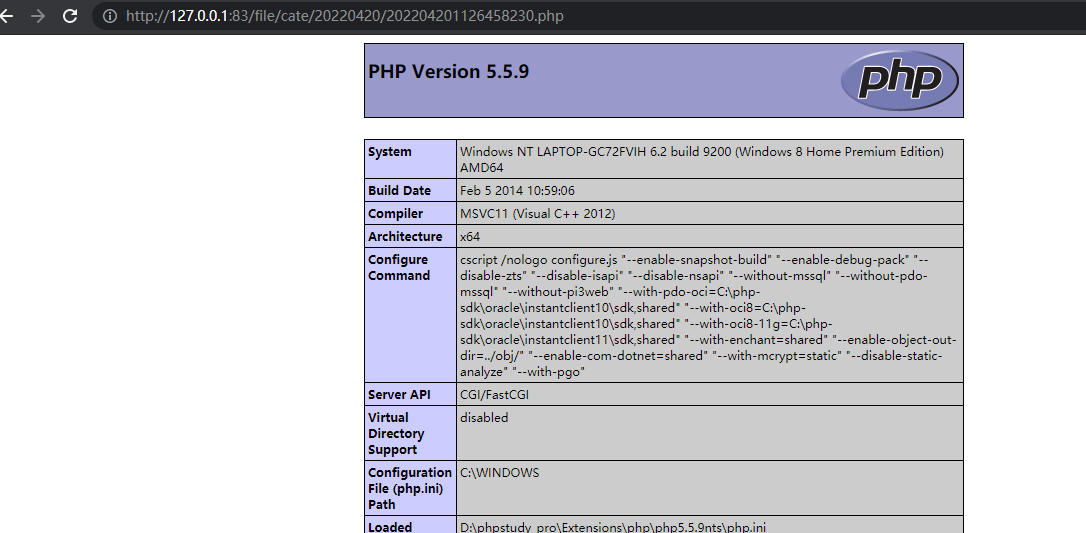This screenshot has height=533, width=1086.
Task: Click the php5.5.9nts php.ini loaded path
Action: (x=613, y=527)
